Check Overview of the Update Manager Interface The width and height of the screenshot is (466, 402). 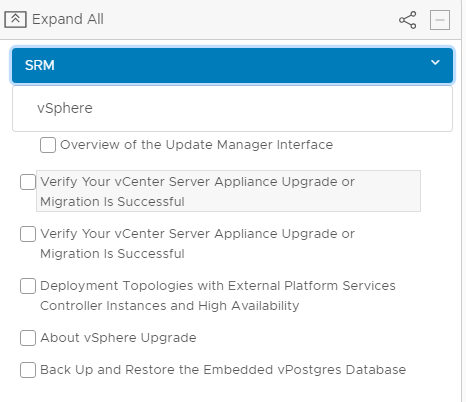(48, 145)
